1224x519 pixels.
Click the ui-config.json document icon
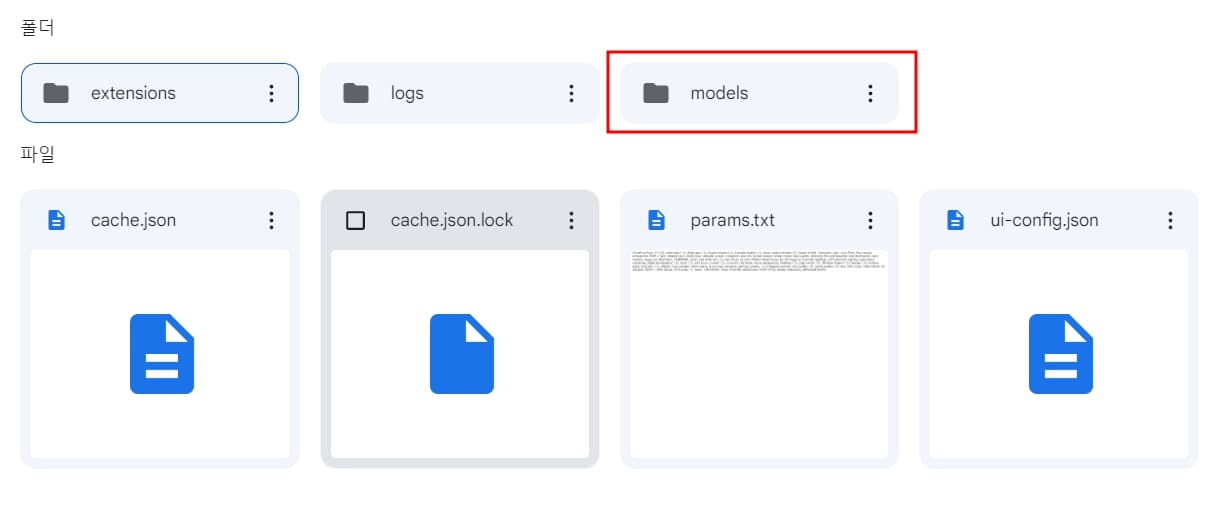pyautogui.click(x=956, y=220)
